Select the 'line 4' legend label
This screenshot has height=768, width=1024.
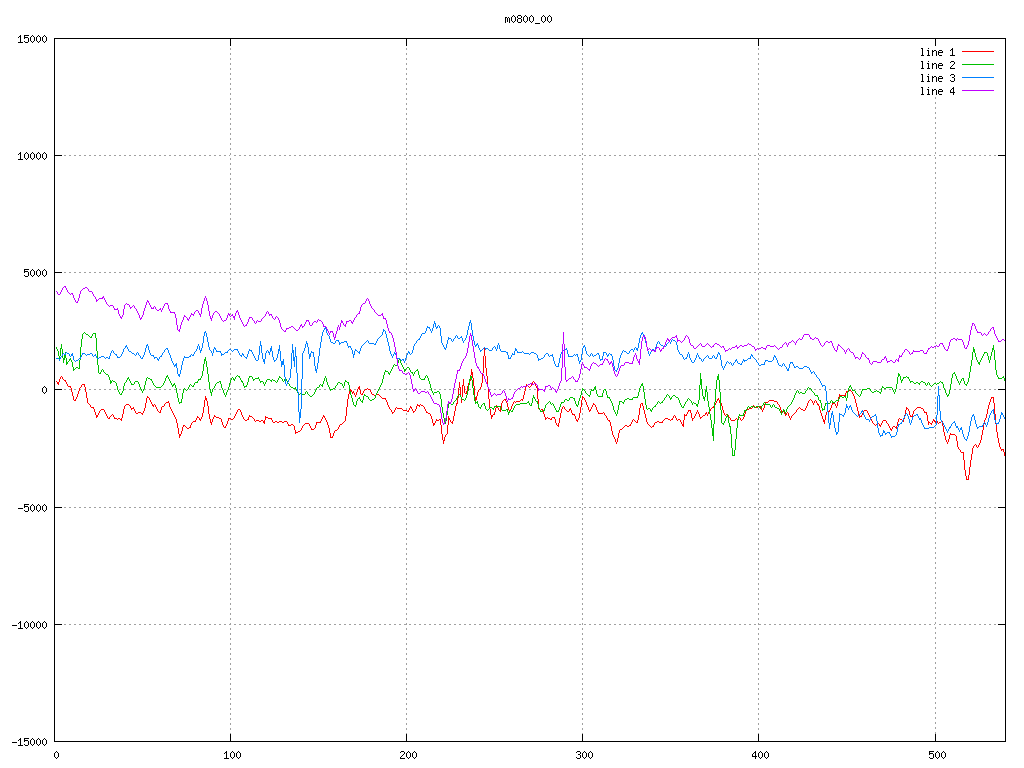coord(937,91)
